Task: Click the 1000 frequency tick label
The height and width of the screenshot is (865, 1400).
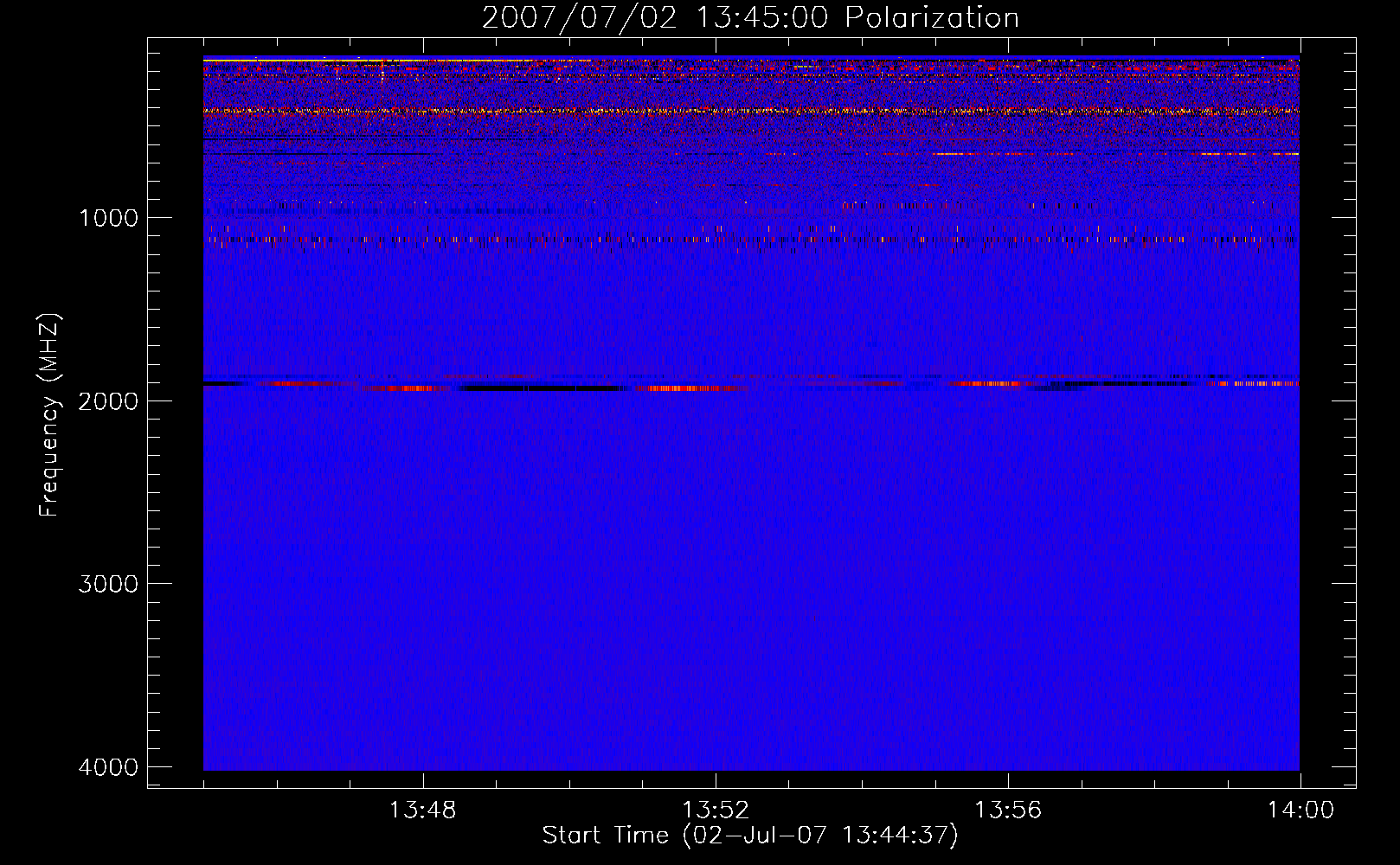Action: tap(108, 218)
